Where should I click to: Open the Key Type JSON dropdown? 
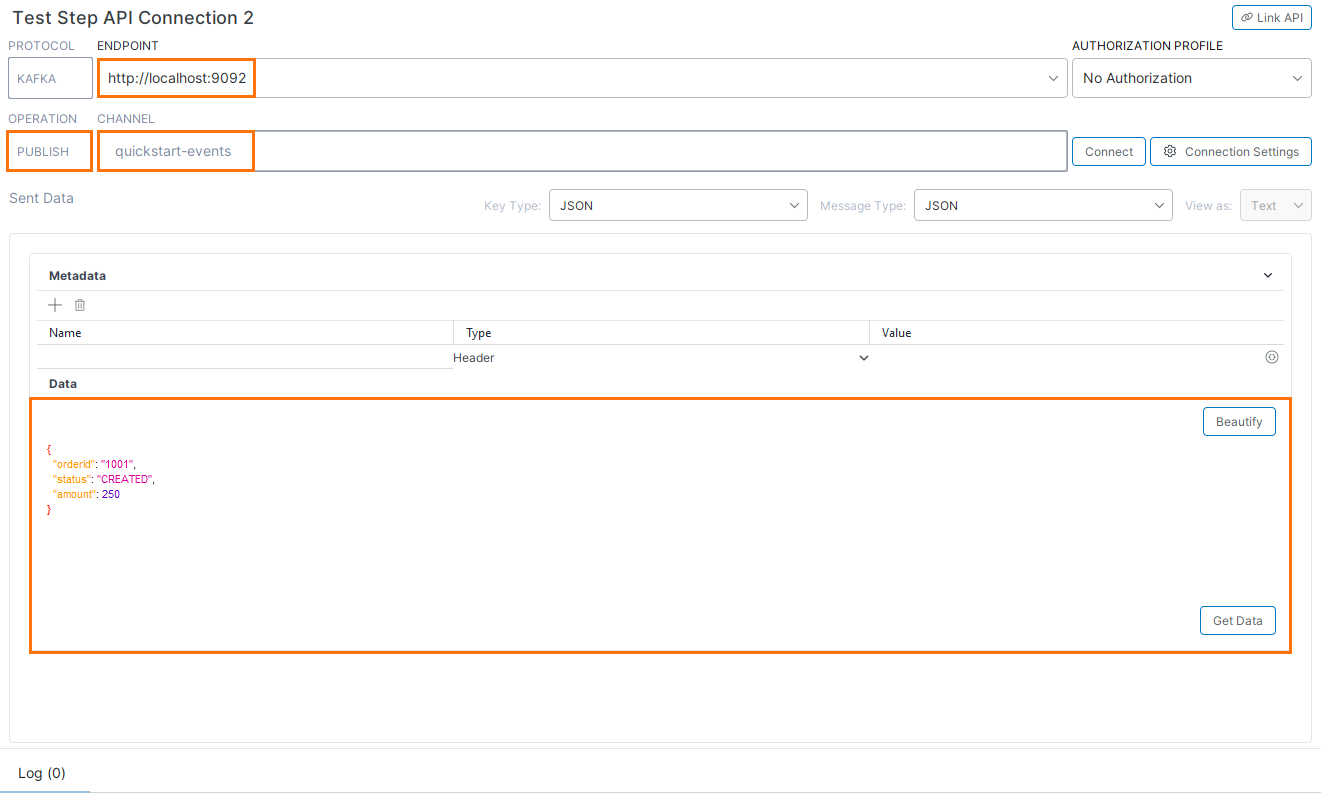pyautogui.click(x=678, y=205)
